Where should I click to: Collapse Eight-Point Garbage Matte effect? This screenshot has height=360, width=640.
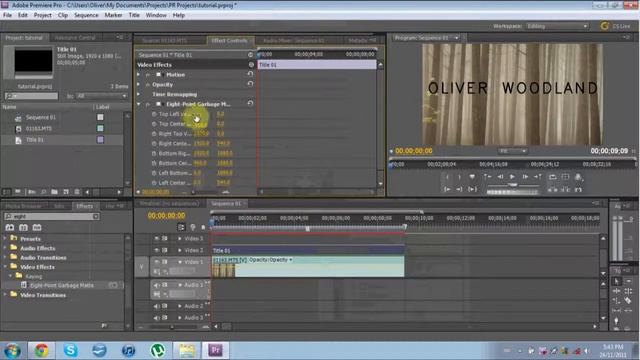(x=139, y=104)
